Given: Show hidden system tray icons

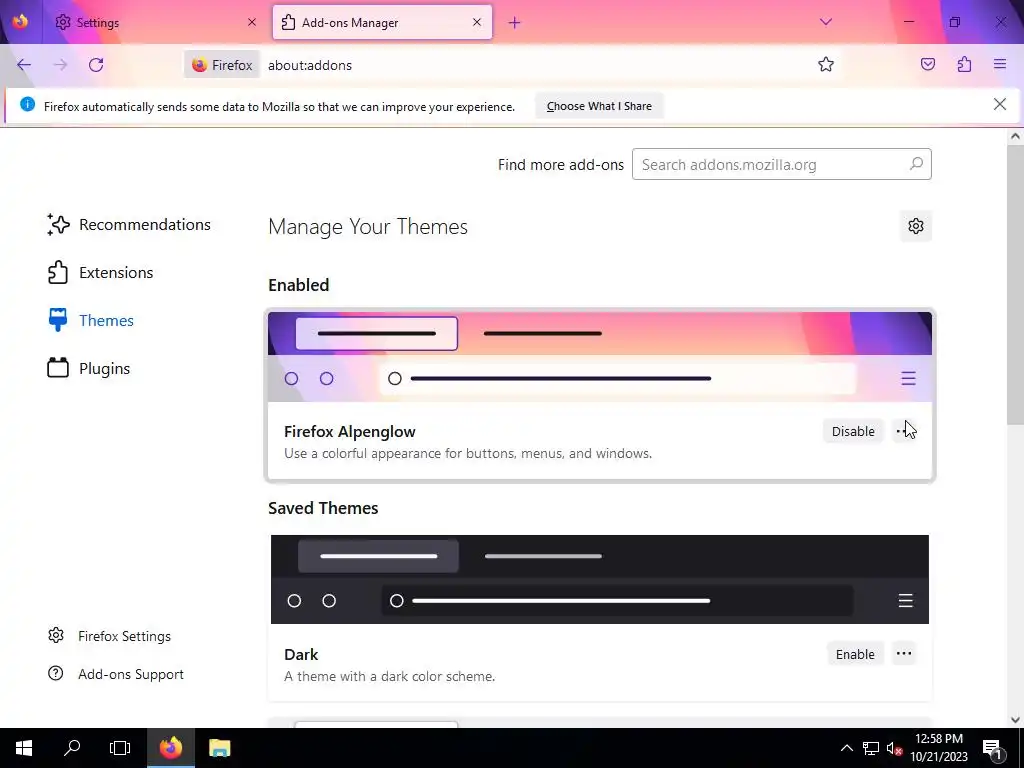Looking at the screenshot, I should tap(846, 748).
